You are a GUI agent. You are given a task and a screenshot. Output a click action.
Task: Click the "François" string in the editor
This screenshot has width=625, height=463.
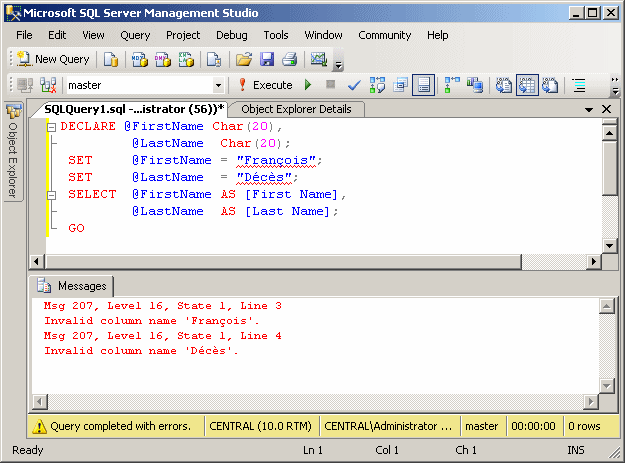coord(276,161)
